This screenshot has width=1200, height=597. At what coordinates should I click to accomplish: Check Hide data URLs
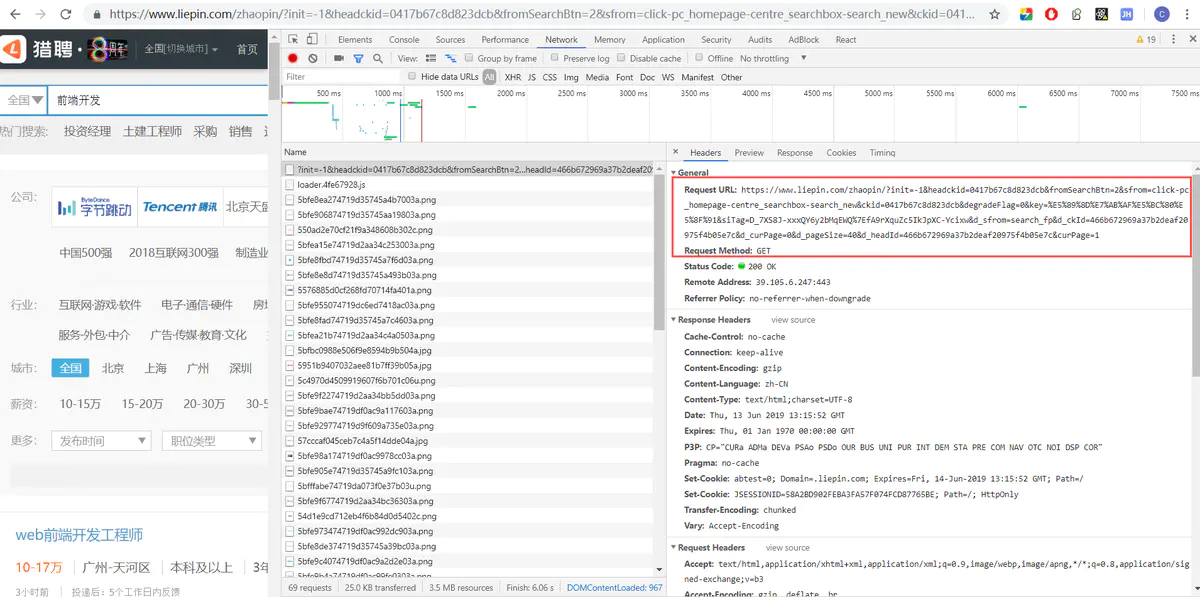pyautogui.click(x=413, y=77)
